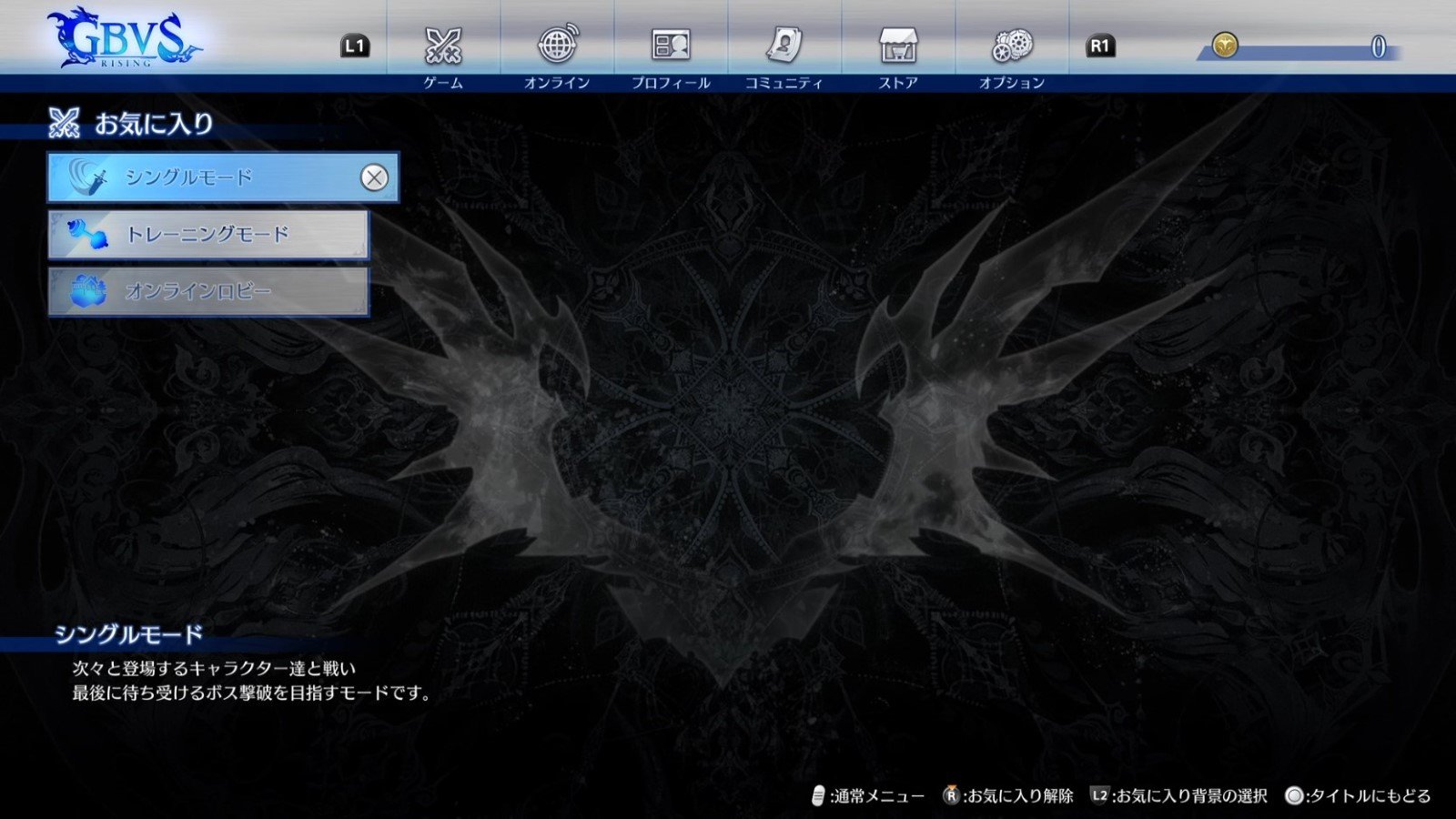
Task: Click the description line 最後に待ち受けるボス撃破を目指すモードです。
Action: tap(254, 693)
